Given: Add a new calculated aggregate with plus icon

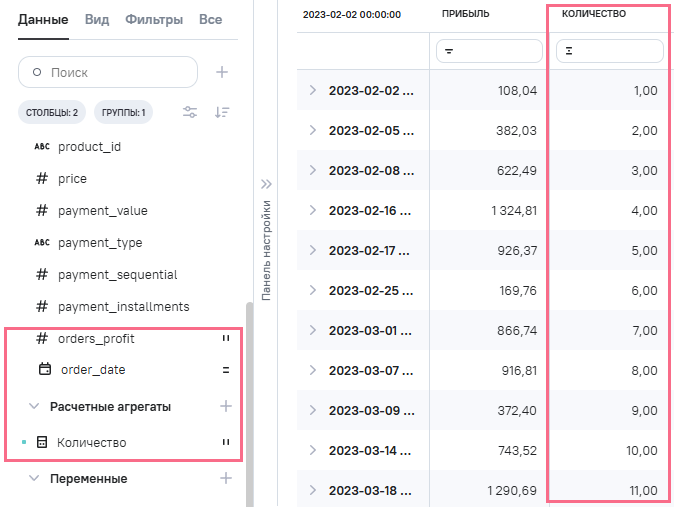Looking at the screenshot, I should coord(226,406).
